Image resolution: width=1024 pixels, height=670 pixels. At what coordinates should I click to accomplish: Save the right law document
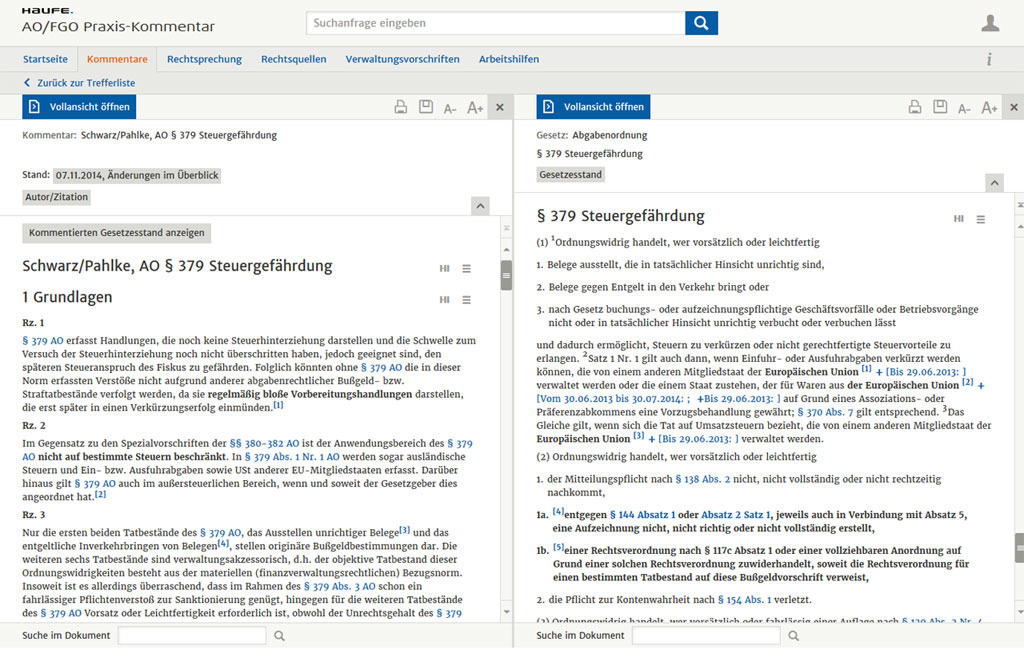point(940,106)
